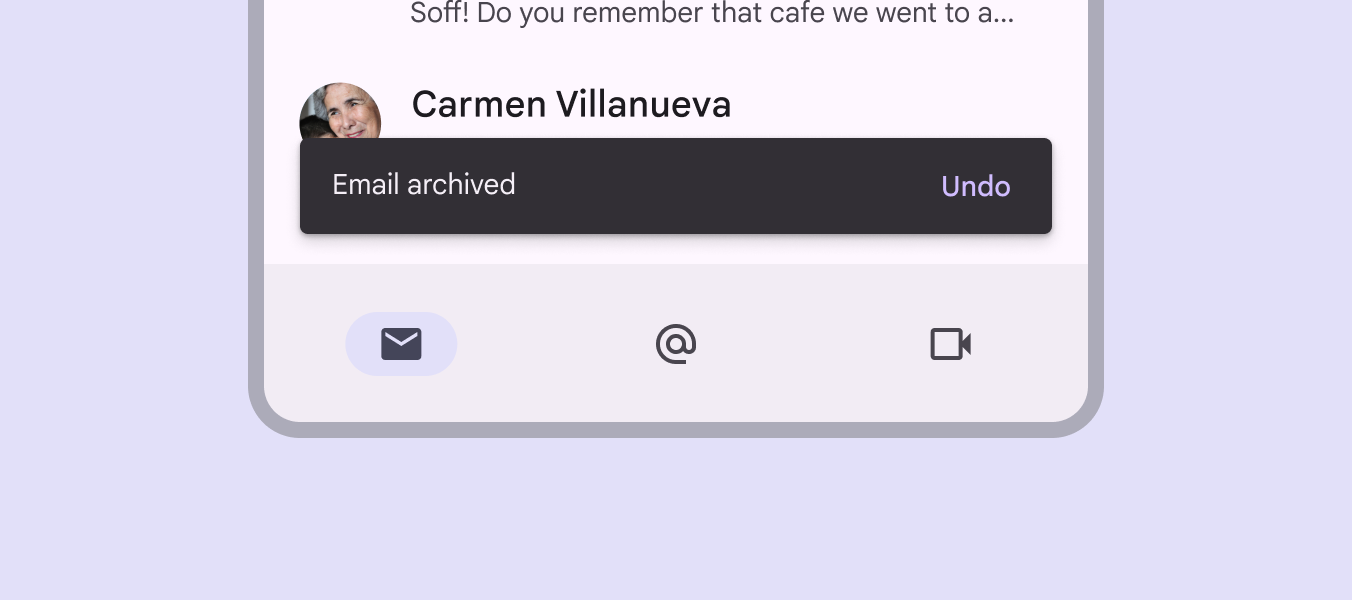Viewport: 1352px width, 600px height.
Task: Click the round avatar beside Carmen Villanueva
Action: point(340,112)
